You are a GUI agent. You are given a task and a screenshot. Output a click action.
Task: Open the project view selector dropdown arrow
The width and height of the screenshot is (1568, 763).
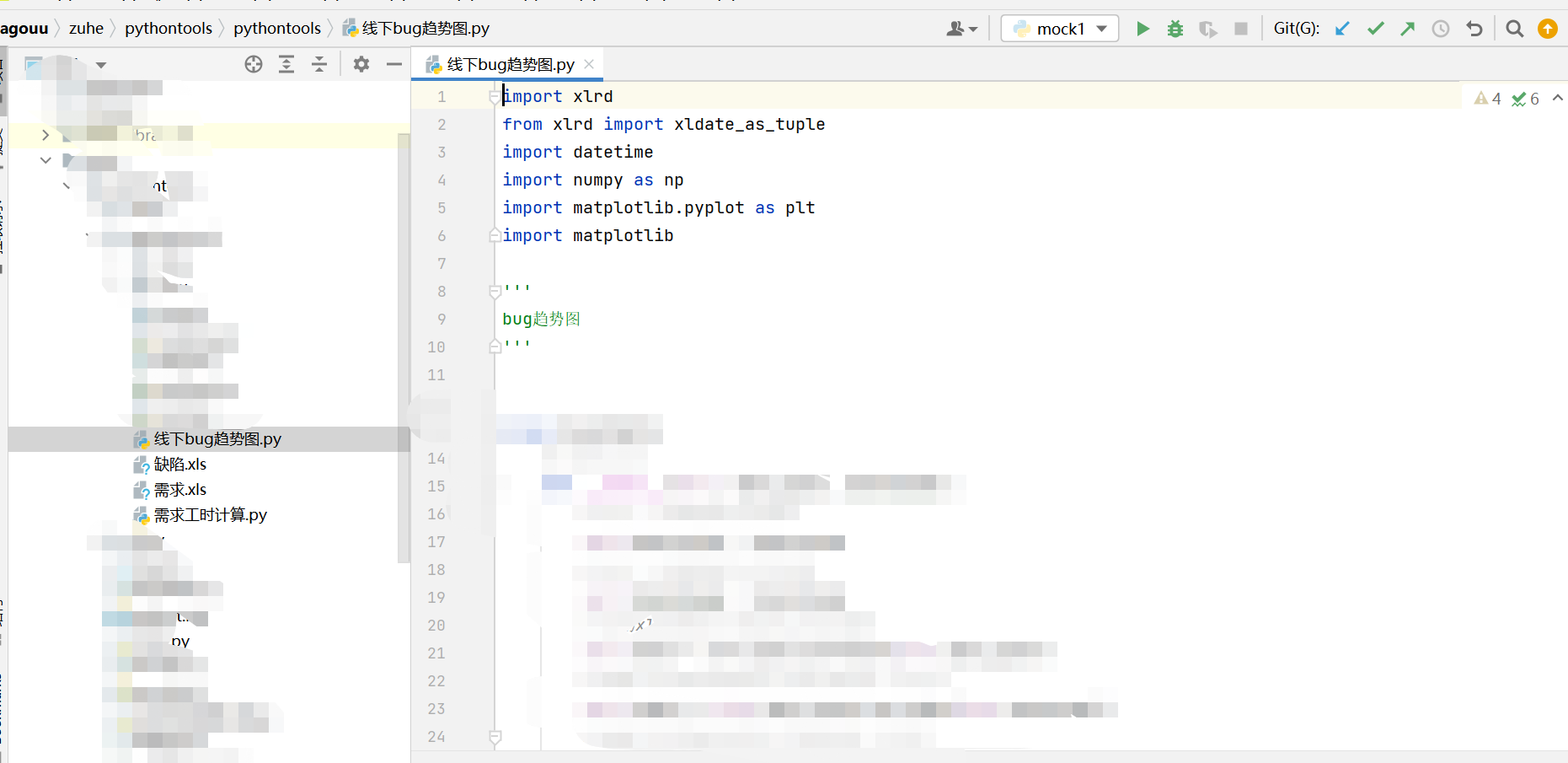coord(101,65)
